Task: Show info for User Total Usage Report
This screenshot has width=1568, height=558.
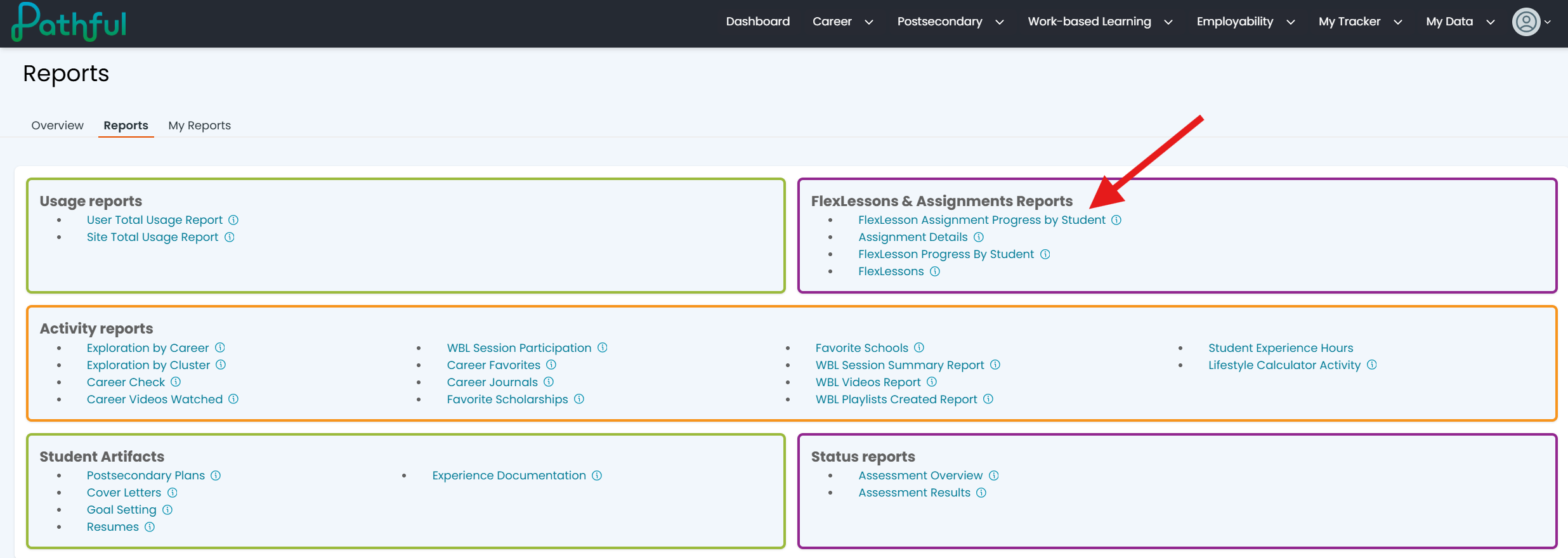Action: click(x=233, y=220)
